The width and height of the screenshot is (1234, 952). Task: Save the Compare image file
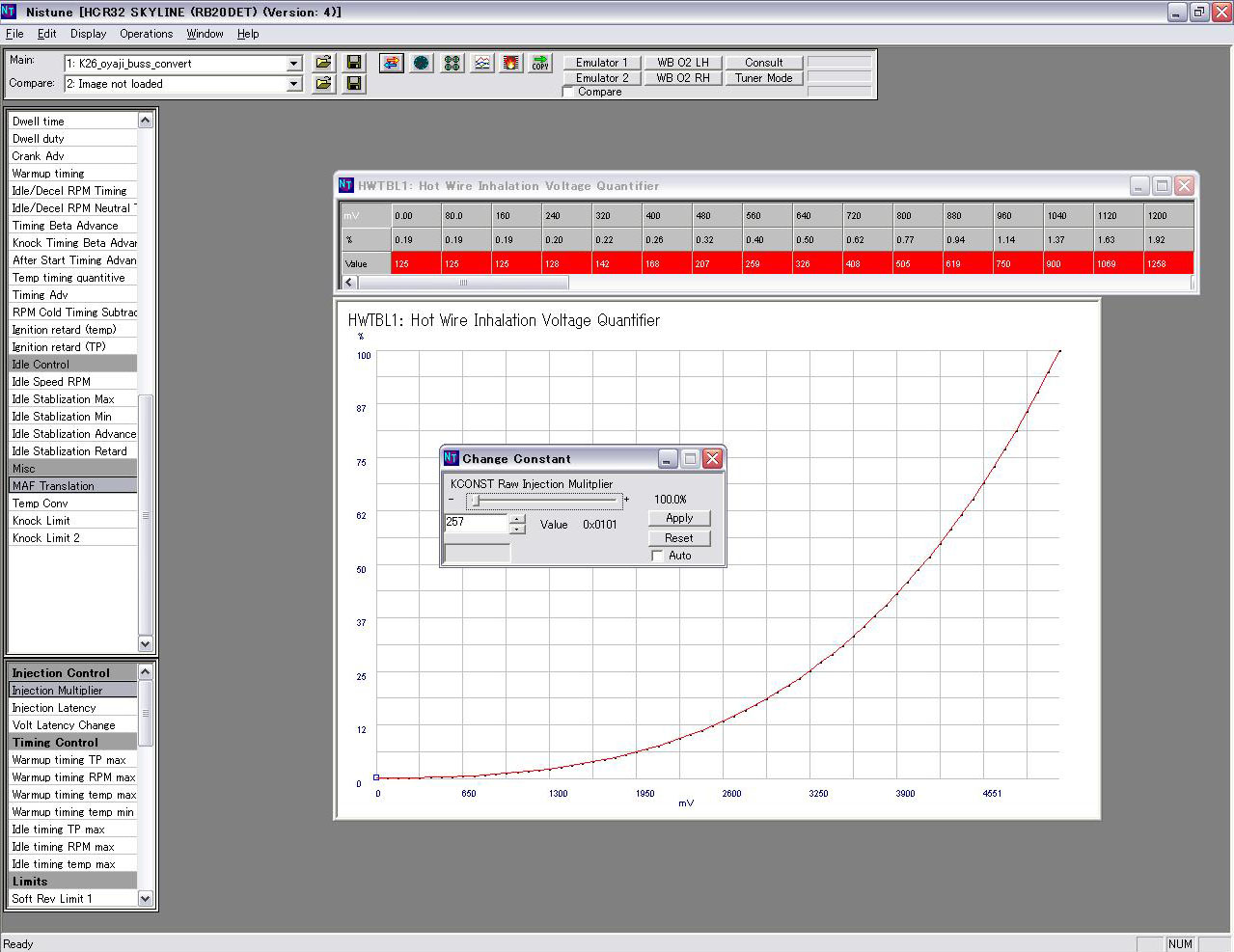[354, 84]
